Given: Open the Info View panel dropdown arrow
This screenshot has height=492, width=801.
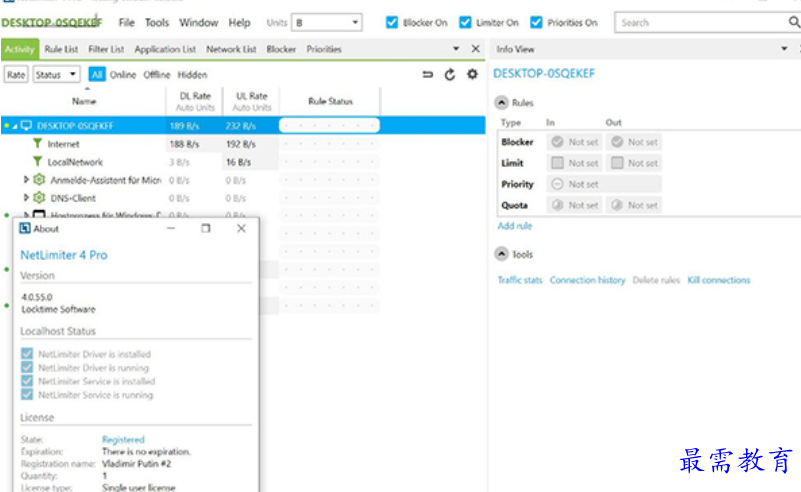Looking at the screenshot, I should (x=784, y=49).
